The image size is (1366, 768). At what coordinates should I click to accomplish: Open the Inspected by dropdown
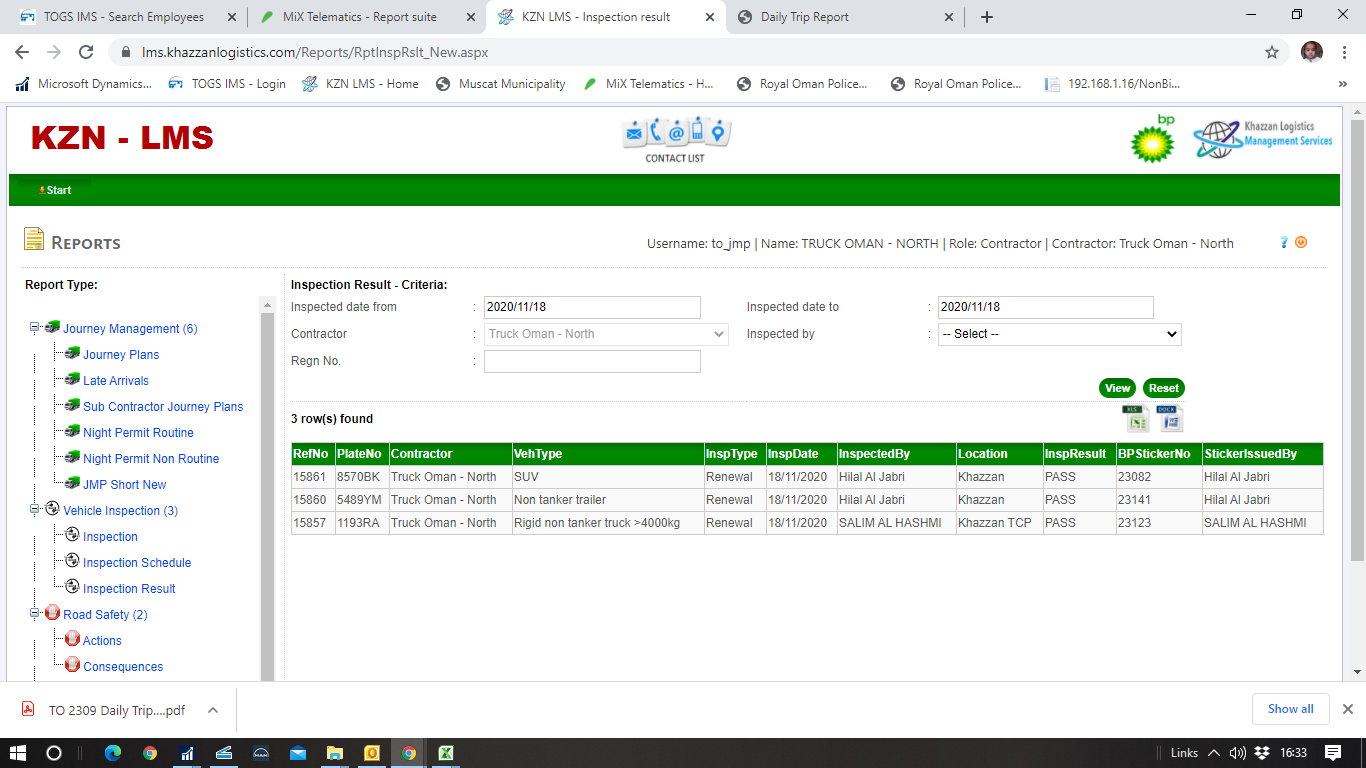click(1059, 334)
